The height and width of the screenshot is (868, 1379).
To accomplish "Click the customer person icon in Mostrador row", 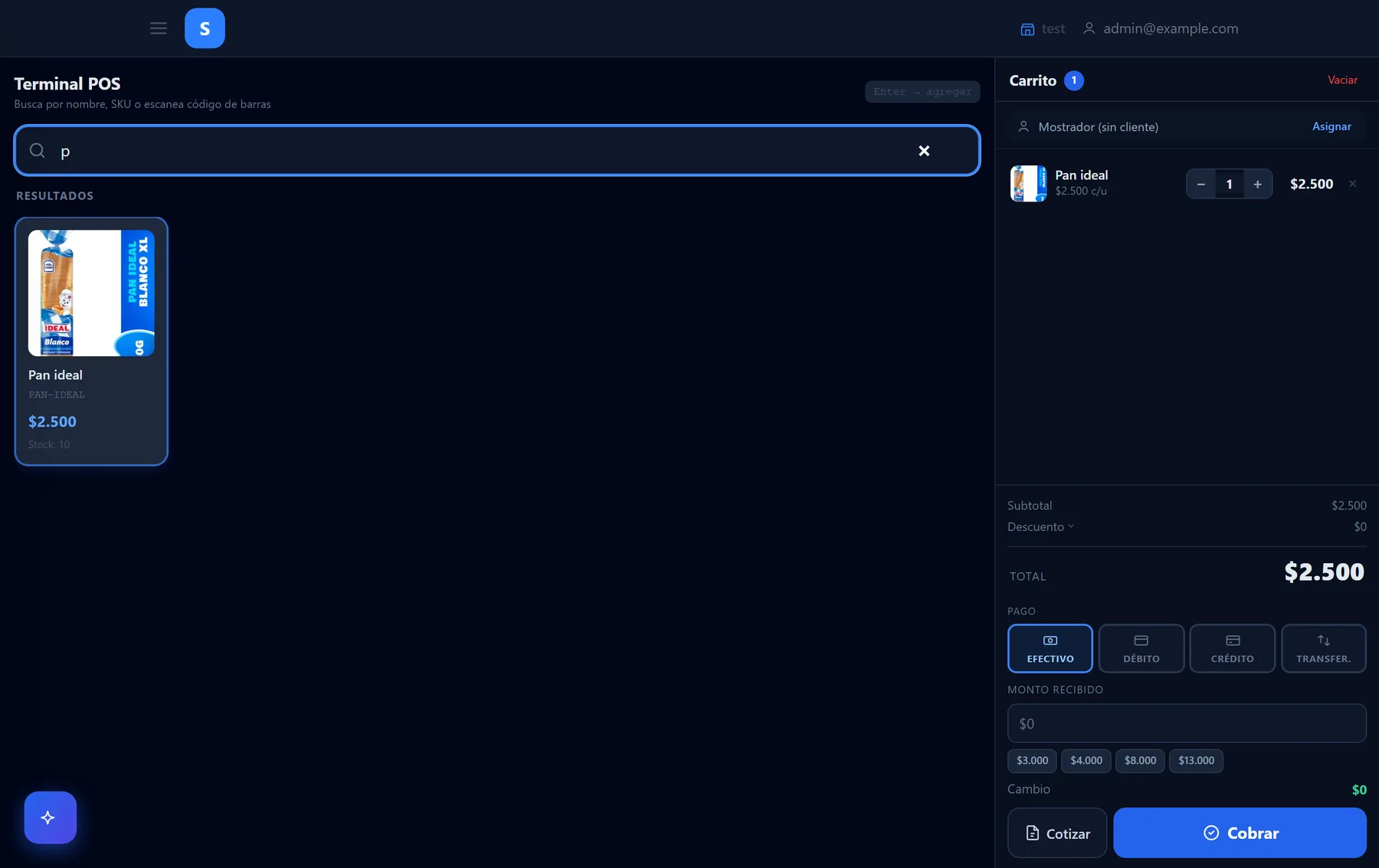I will pos(1024,126).
